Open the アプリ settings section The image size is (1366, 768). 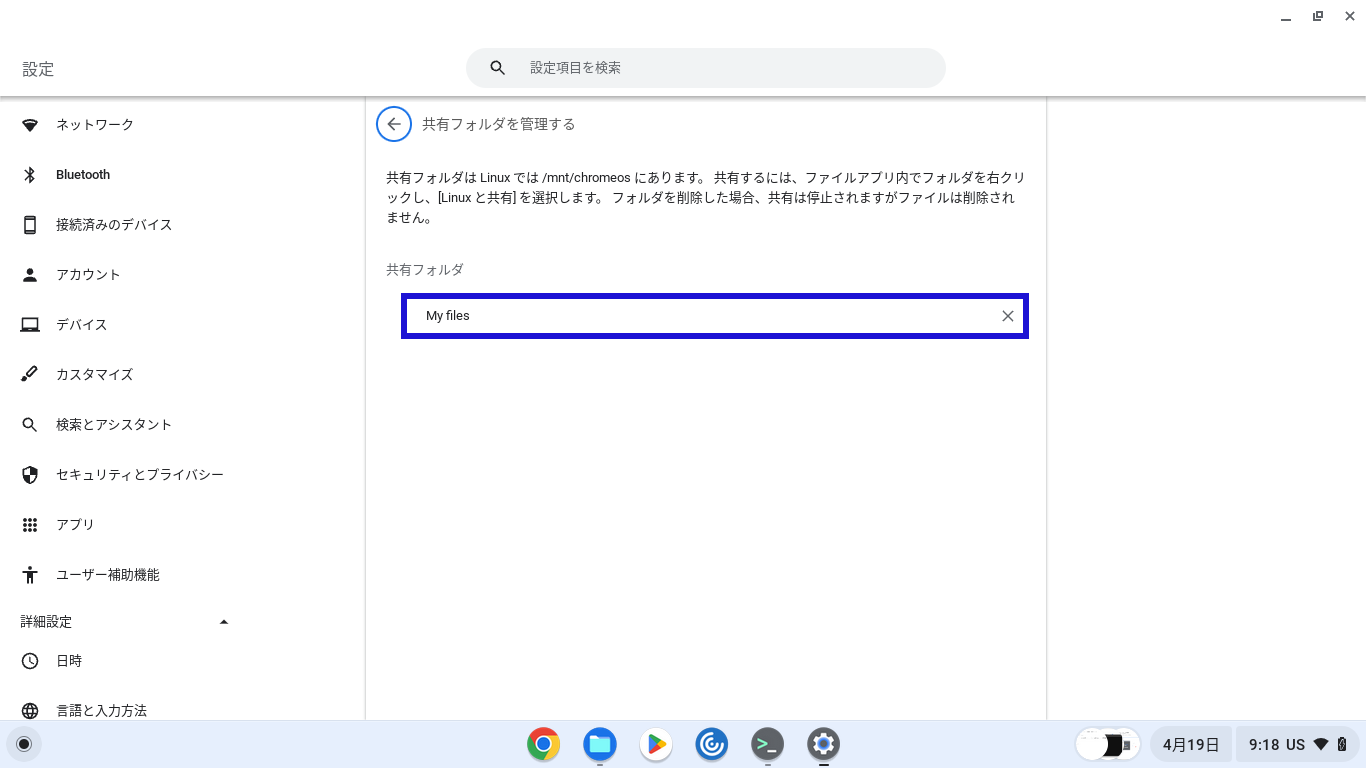coord(77,524)
